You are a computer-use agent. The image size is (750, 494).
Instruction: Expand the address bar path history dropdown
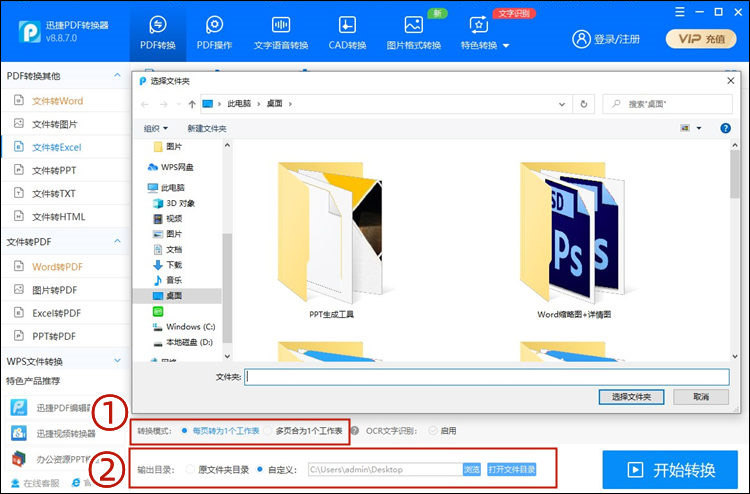point(564,103)
